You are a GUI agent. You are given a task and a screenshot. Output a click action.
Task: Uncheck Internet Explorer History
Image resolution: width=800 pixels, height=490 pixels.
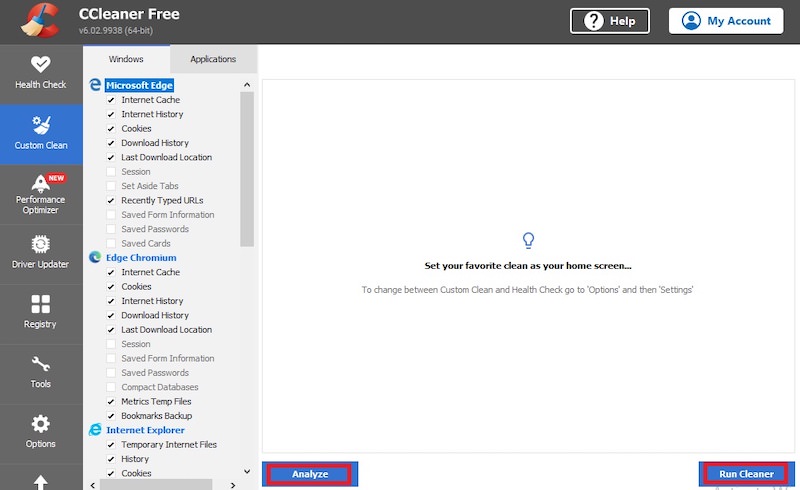pos(111,459)
